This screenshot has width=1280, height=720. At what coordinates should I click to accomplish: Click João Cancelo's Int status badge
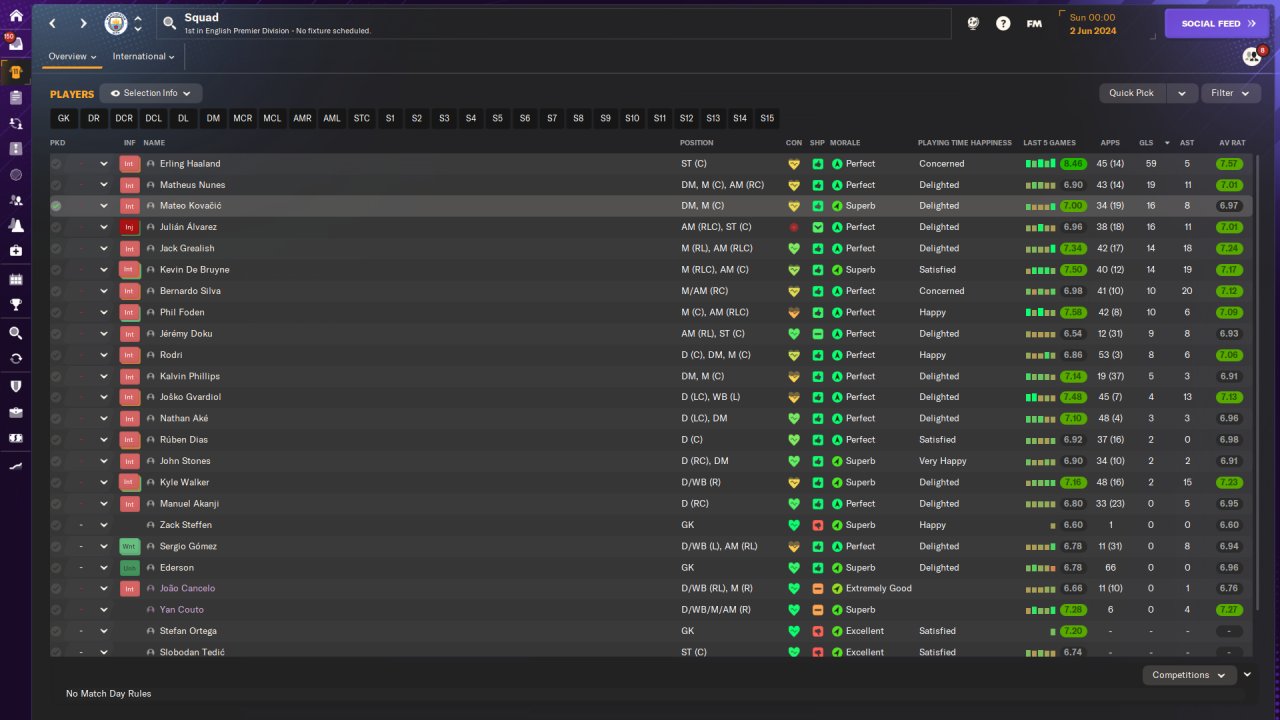click(x=129, y=588)
